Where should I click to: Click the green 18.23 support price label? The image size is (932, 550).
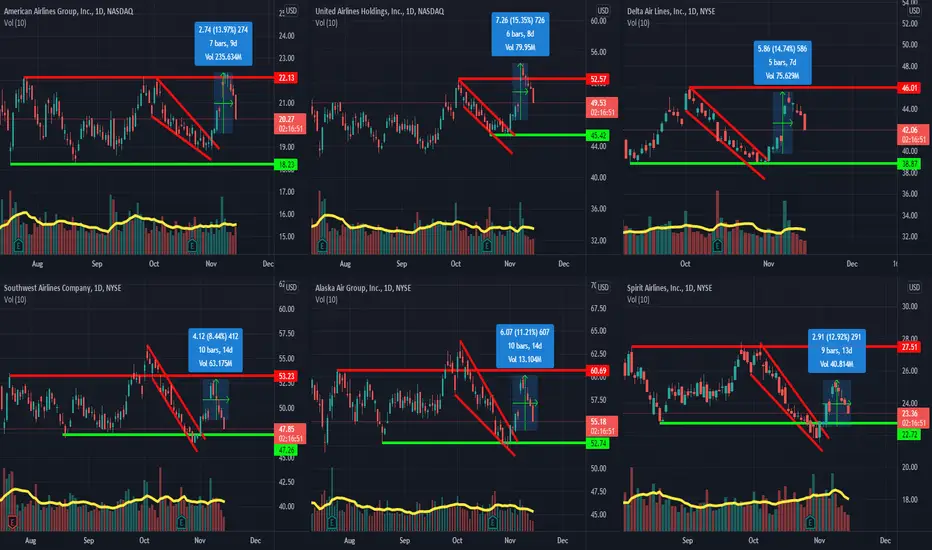tap(286, 164)
